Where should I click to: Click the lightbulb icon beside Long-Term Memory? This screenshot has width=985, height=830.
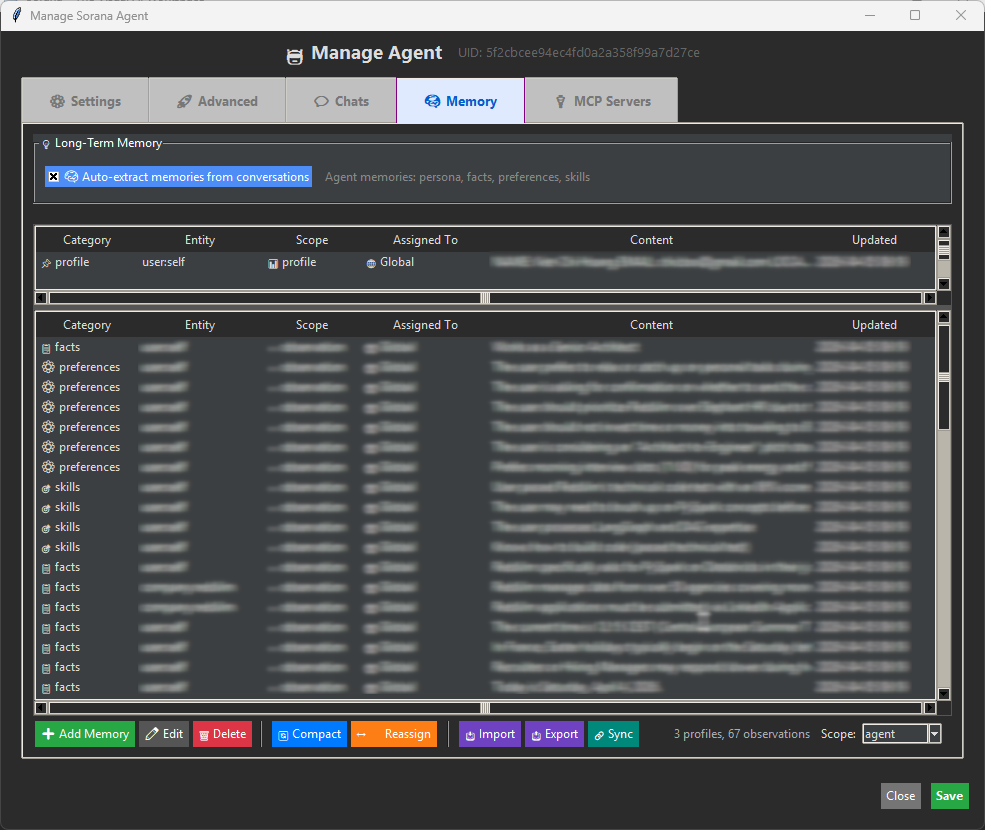coord(46,143)
